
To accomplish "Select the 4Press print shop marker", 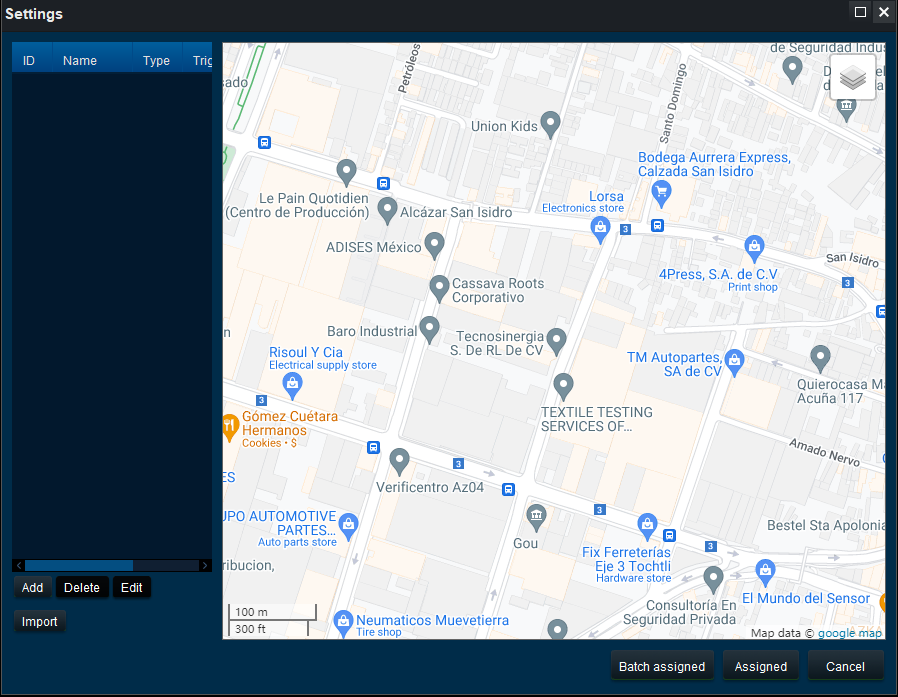I will click(x=754, y=245).
